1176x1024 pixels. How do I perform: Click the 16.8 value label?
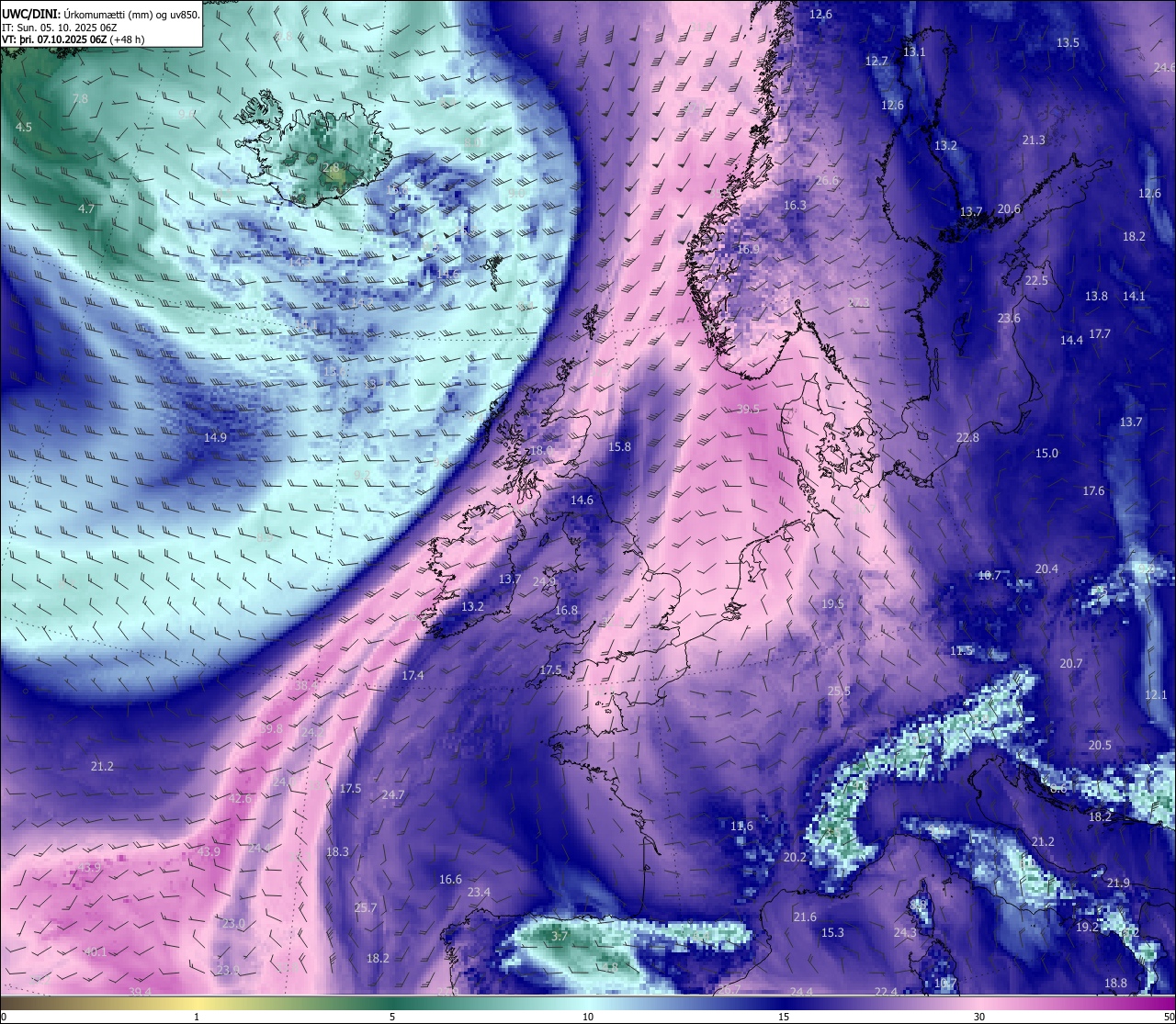click(x=567, y=610)
